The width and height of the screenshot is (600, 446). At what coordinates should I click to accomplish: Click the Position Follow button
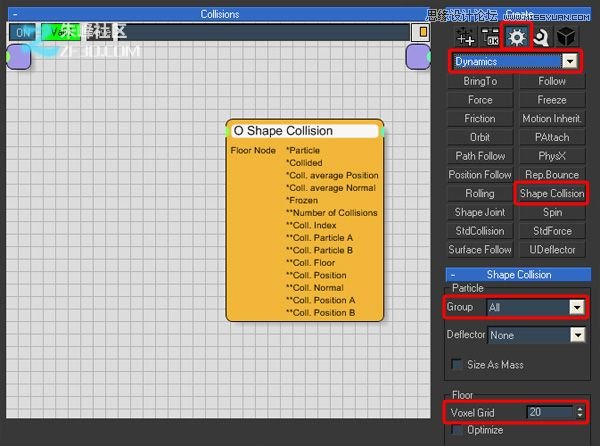tap(480, 175)
